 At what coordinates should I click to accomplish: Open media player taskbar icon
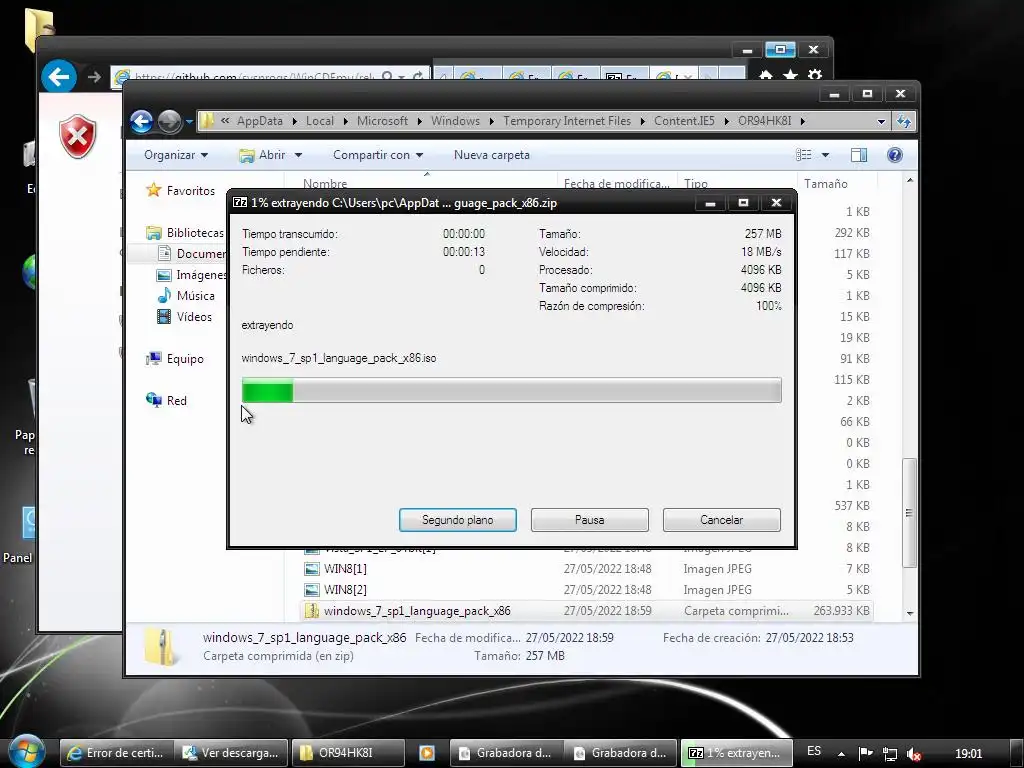pos(426,753)
